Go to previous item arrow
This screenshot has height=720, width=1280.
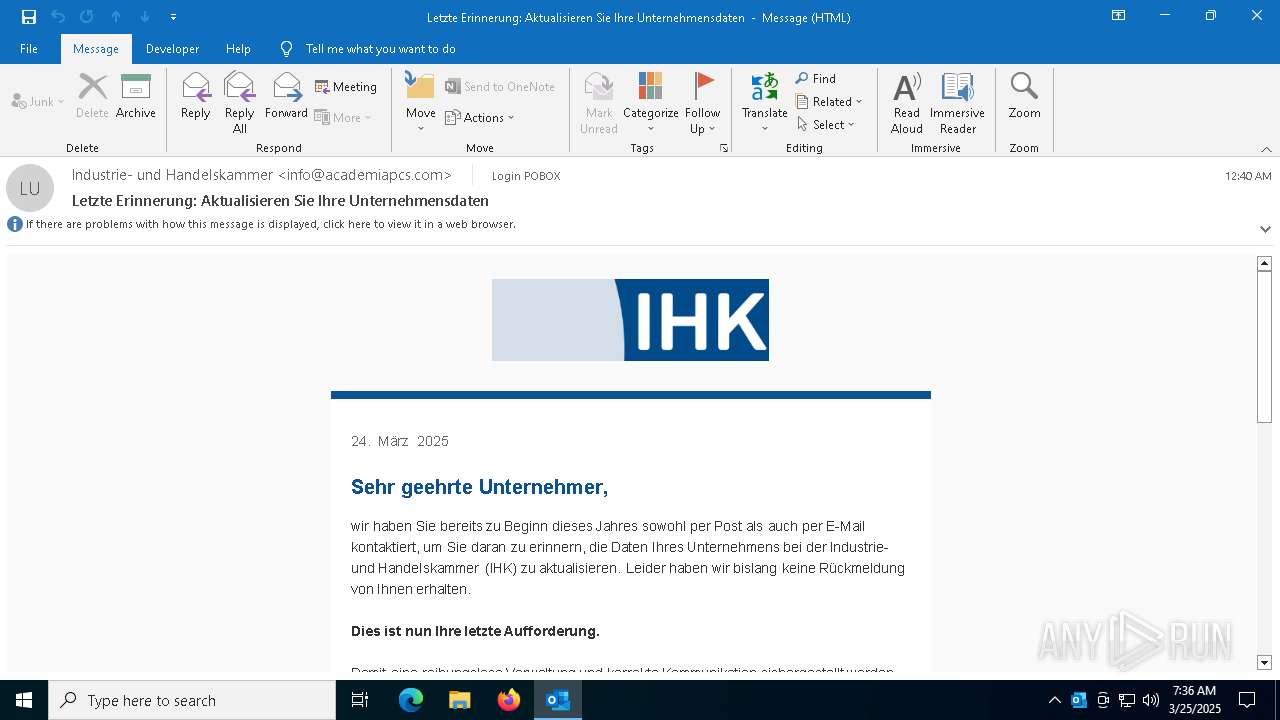click(x=116, y=17)
